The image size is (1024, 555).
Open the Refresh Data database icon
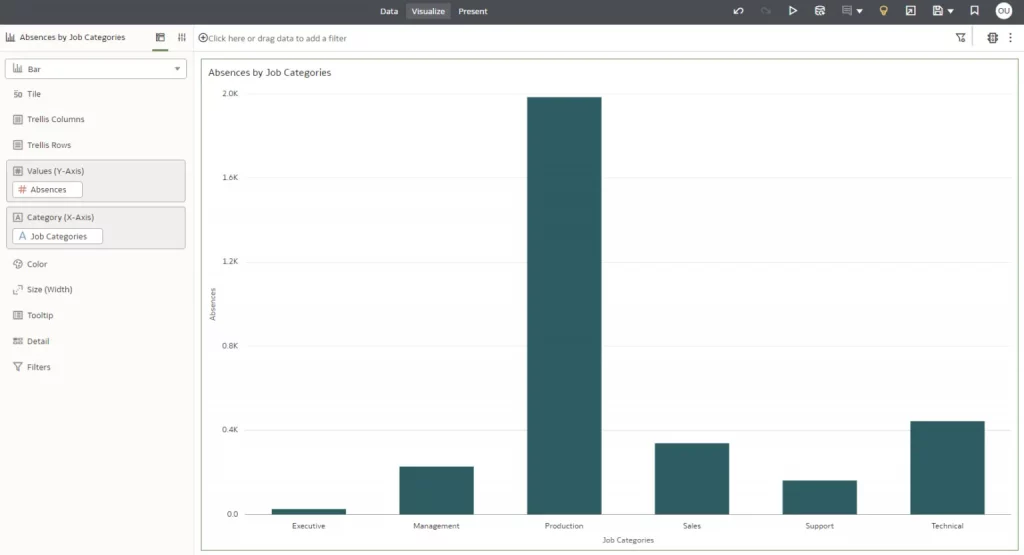[x=820, y=11]
